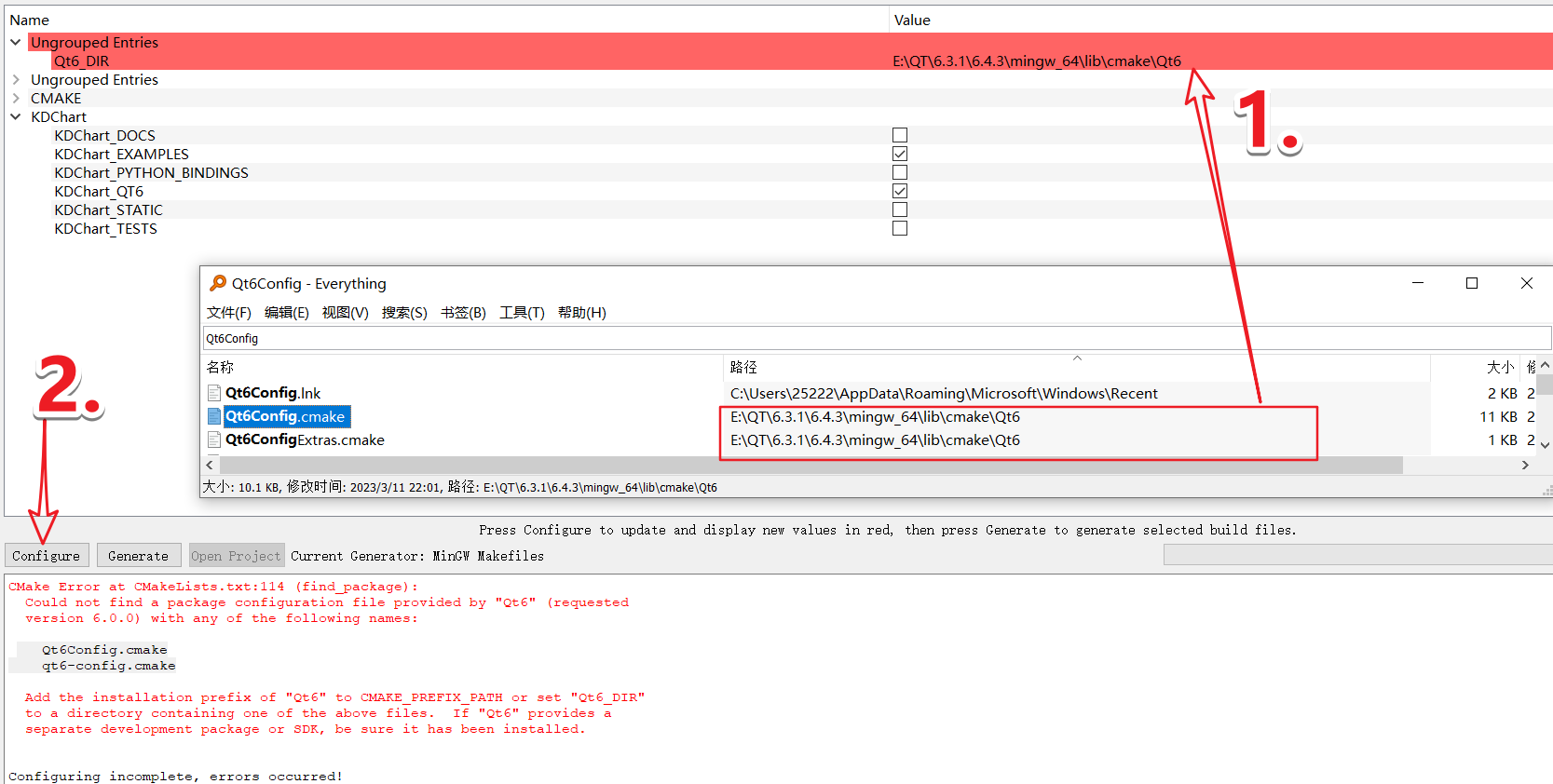Uncheck the KDChart_EXAMPLES option
The width and height of the screenshot is (1553, 784).
click(x=900, y=154)
